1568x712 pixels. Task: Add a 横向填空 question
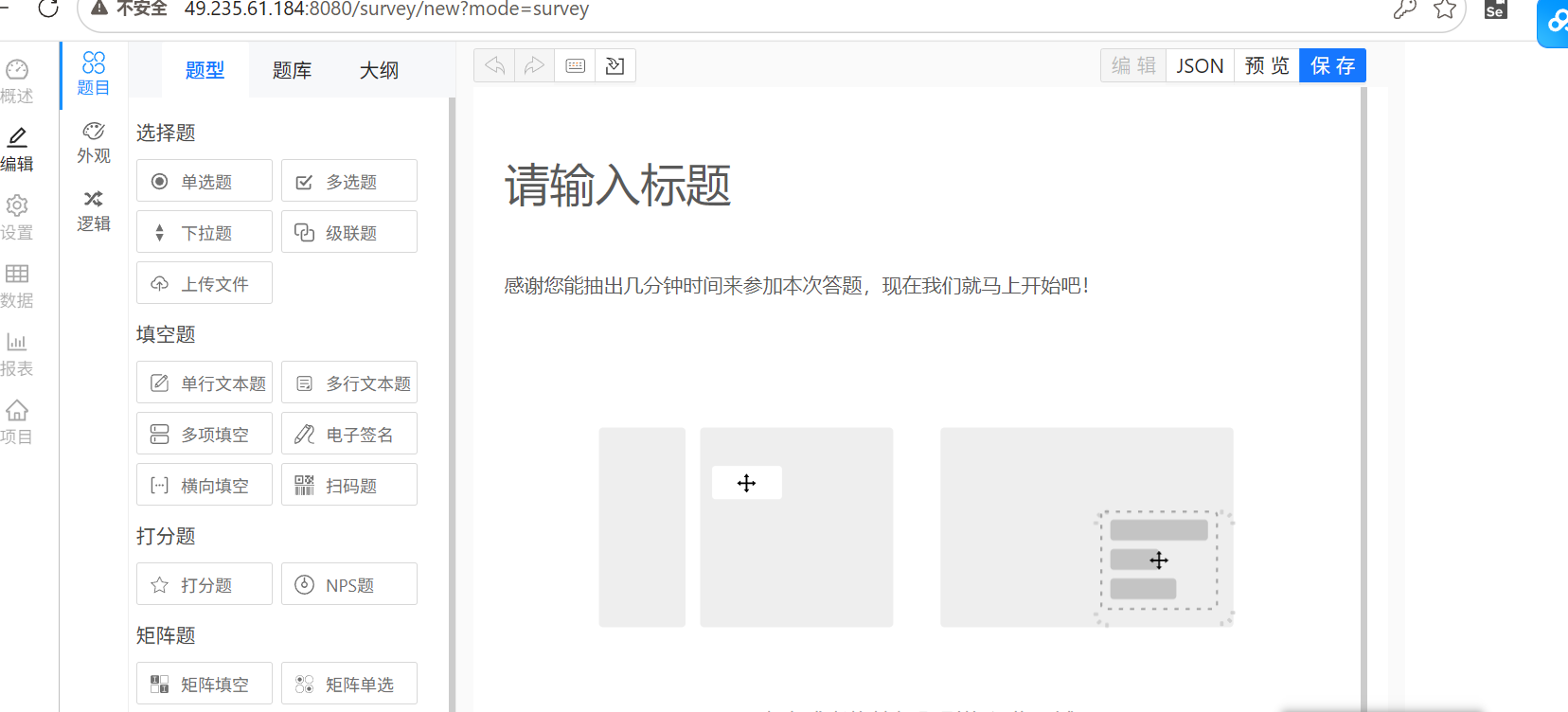pyautogui.click(x=205, y=485)
